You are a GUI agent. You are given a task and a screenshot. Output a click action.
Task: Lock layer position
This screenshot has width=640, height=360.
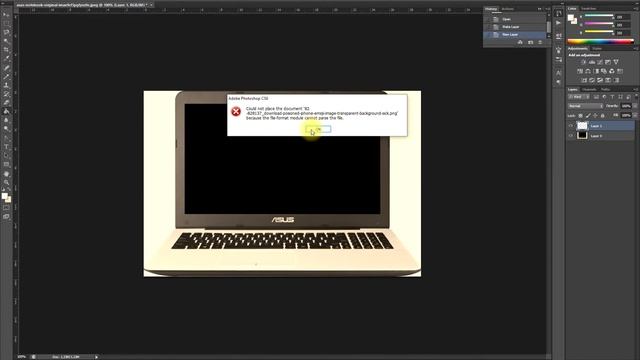595,116
